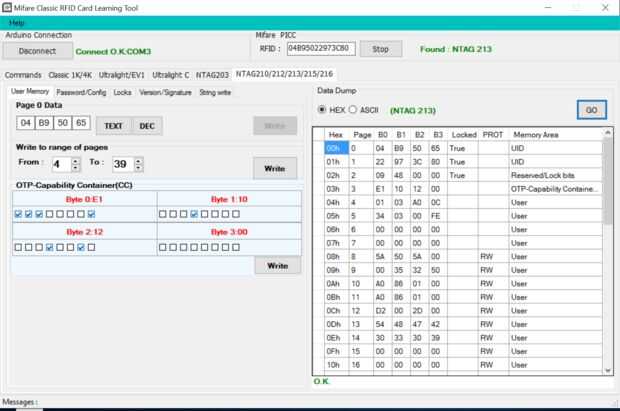Click Write button under OTP-Capability Container
This screenshot has height=411, width=620.
click(x=278, y=265)
